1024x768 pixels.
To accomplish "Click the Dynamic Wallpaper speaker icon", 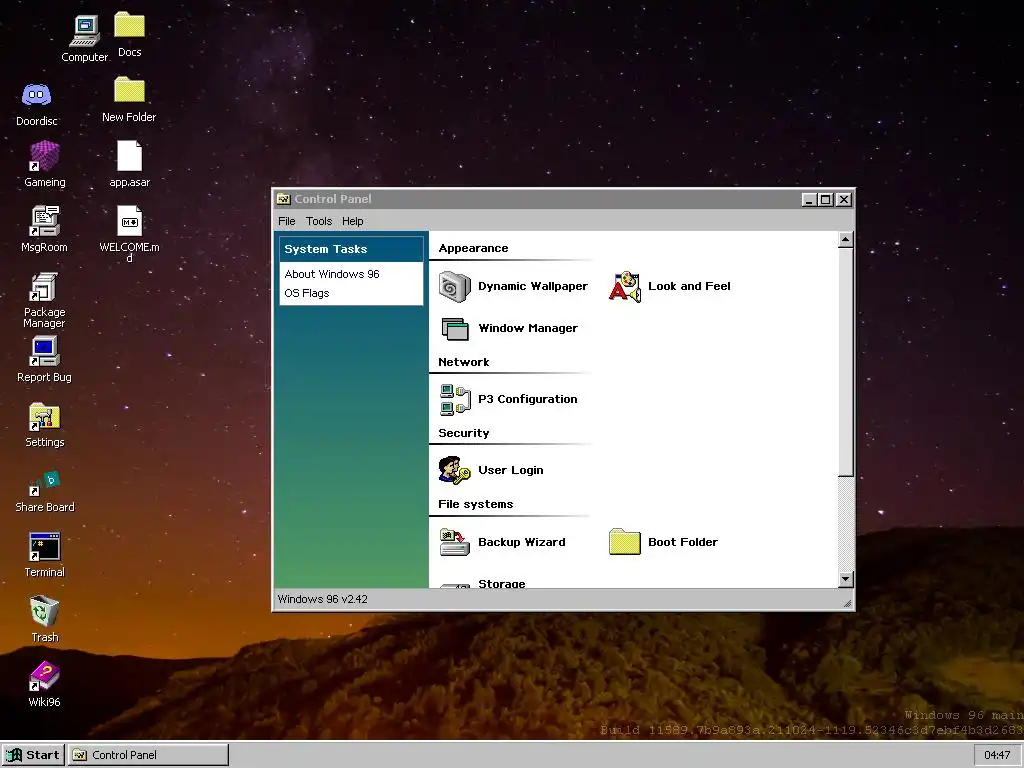I will [x=455, y=287].
